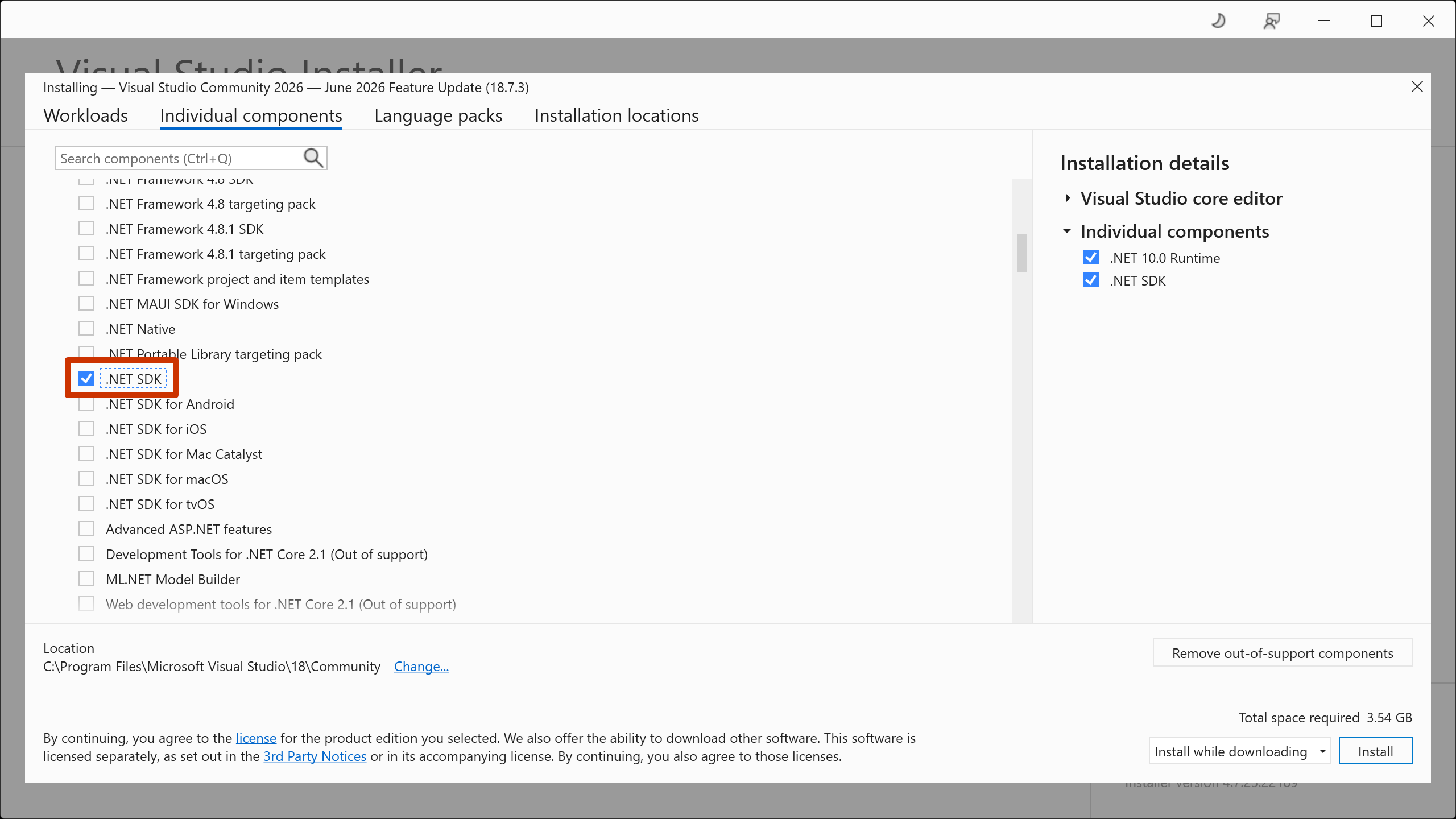Uncheck the .NET SDK component in list
Image resolution: width=1456 pixels, height=819 pixels.
[x=86, y=379]
